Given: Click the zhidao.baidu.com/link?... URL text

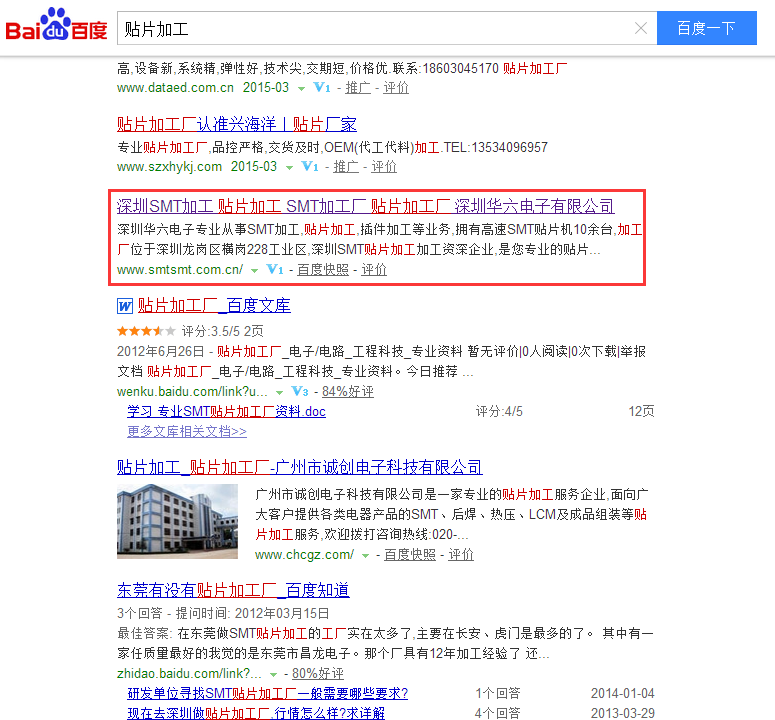Looking at the screenshot, I should [189, 674].
